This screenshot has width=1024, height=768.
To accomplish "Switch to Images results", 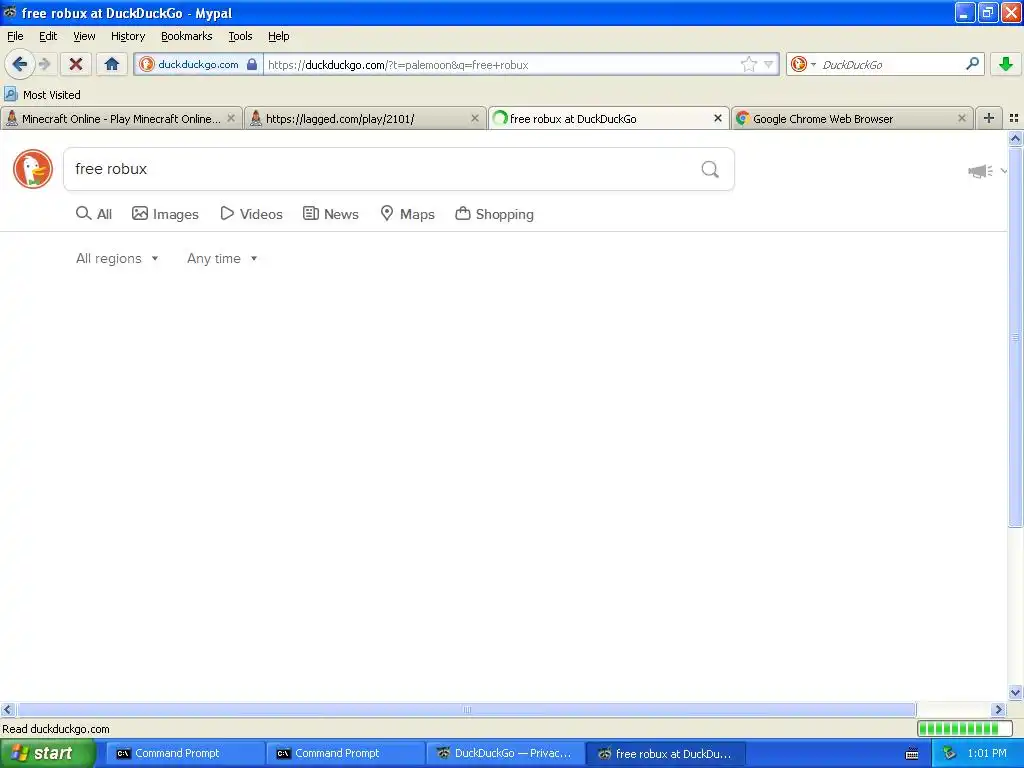I will pos(165,214).
